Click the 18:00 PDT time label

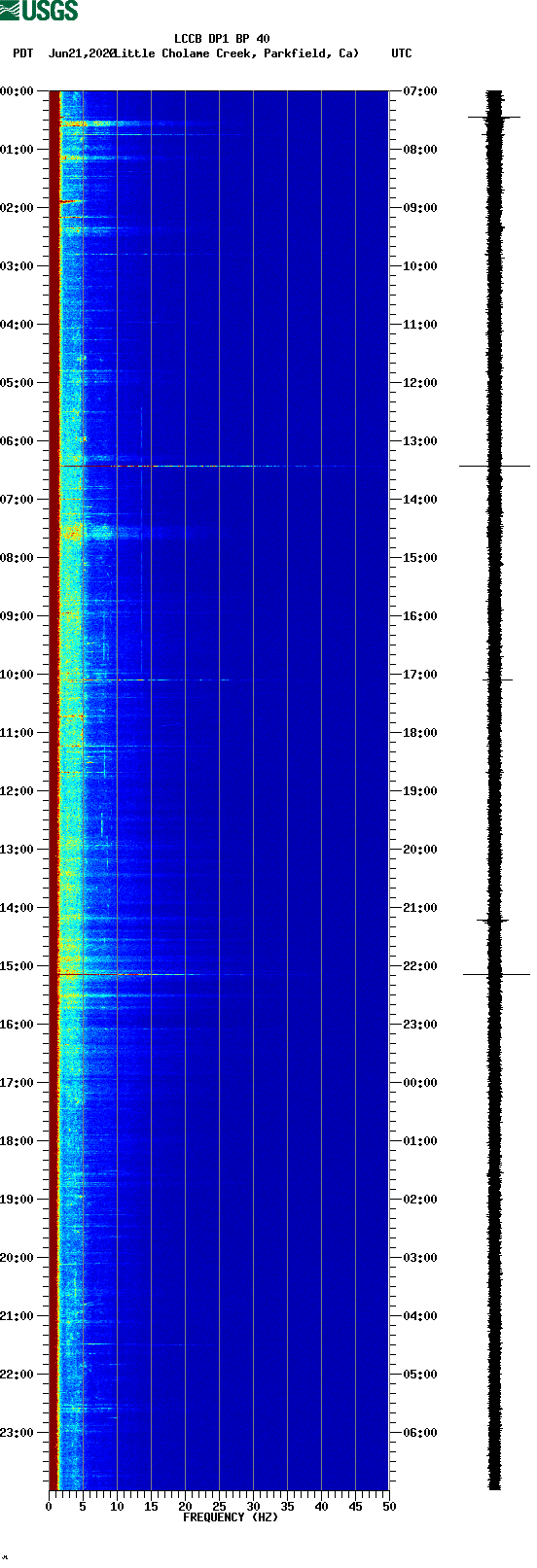click(x=18, y=1141)
